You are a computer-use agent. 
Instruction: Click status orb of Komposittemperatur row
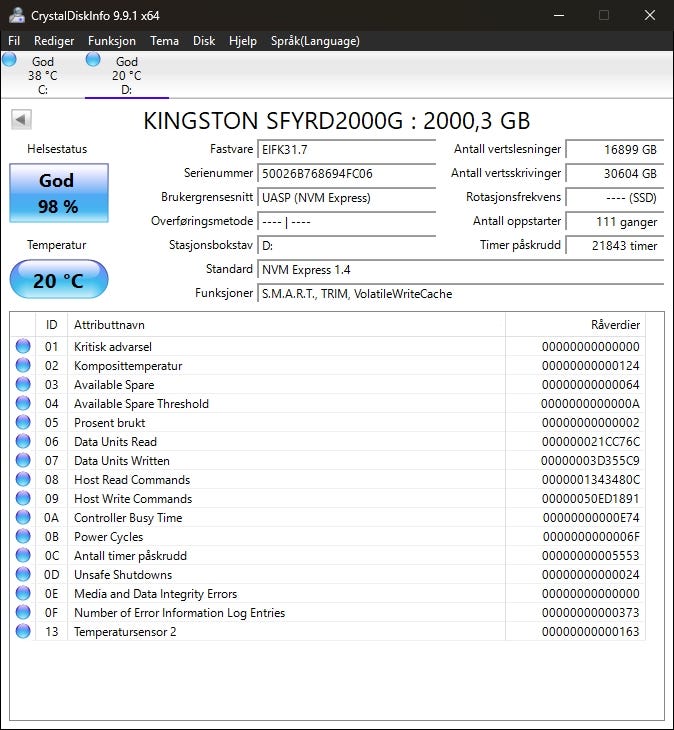pyautogui.click(x=23, y=365)
